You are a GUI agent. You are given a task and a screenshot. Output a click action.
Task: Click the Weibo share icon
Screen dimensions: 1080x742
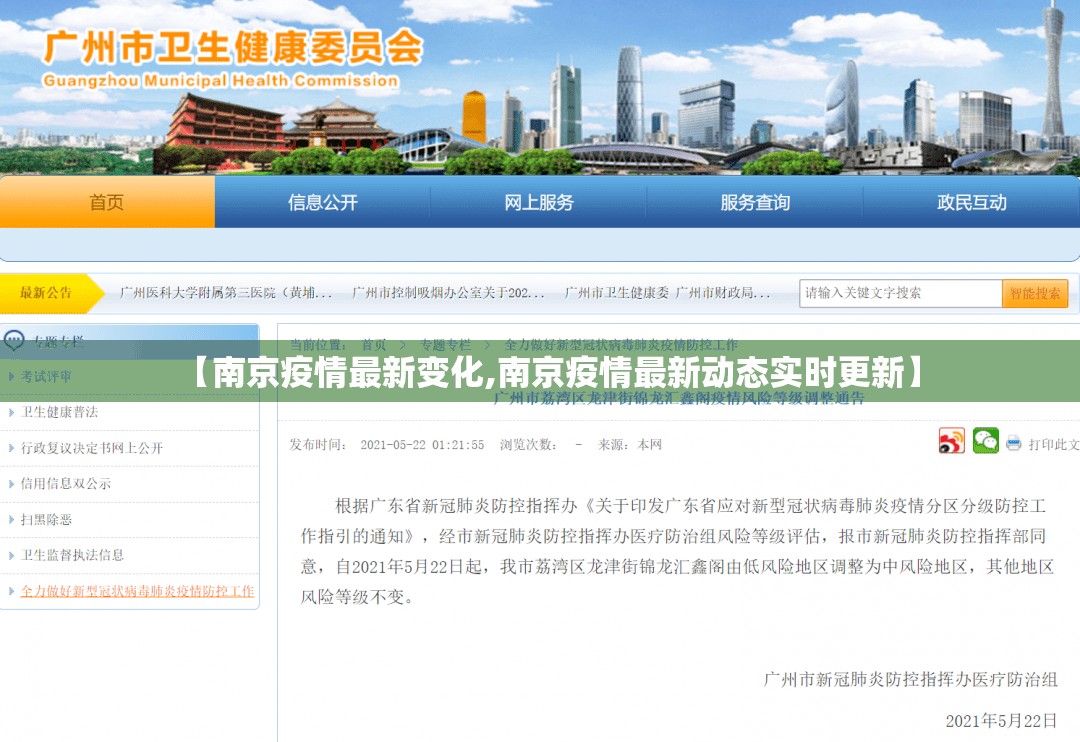pyautogui.click(x=951, y=441)
